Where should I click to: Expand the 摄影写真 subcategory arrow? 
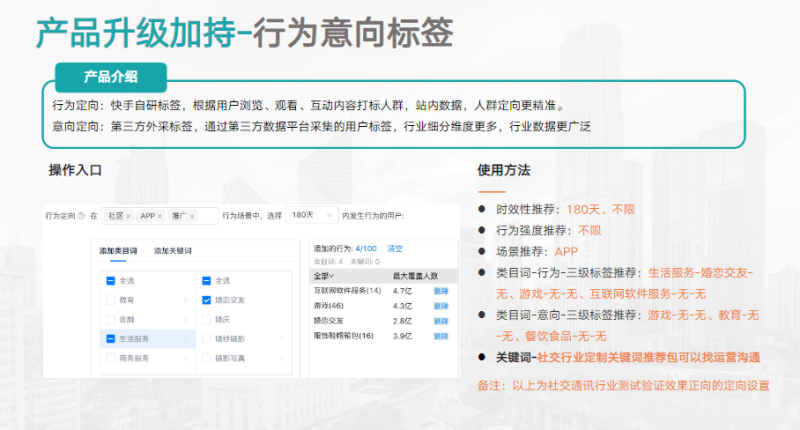tap(282, 358)
